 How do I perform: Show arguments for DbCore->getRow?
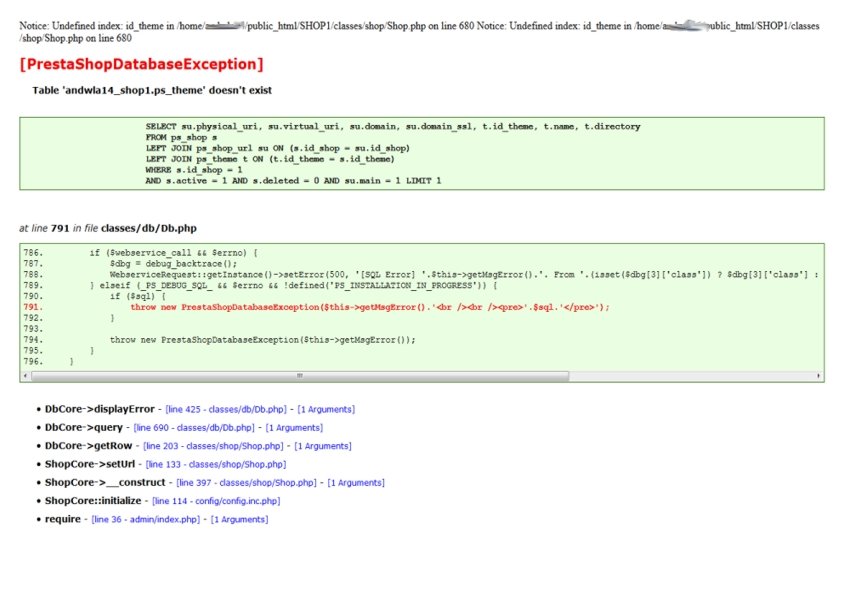coord(323,446)
